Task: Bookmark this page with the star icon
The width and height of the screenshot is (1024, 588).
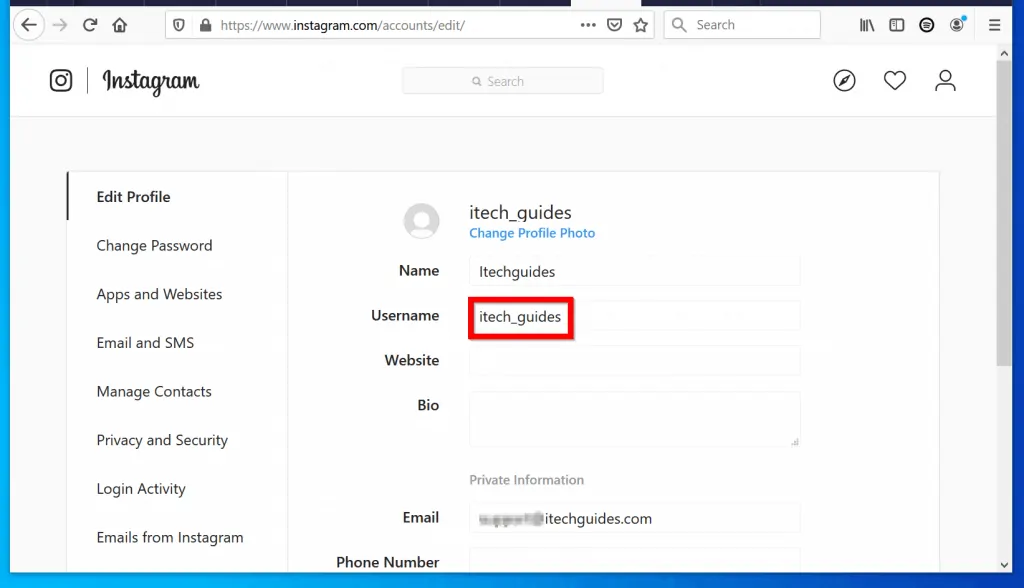Action: [640, 24]
